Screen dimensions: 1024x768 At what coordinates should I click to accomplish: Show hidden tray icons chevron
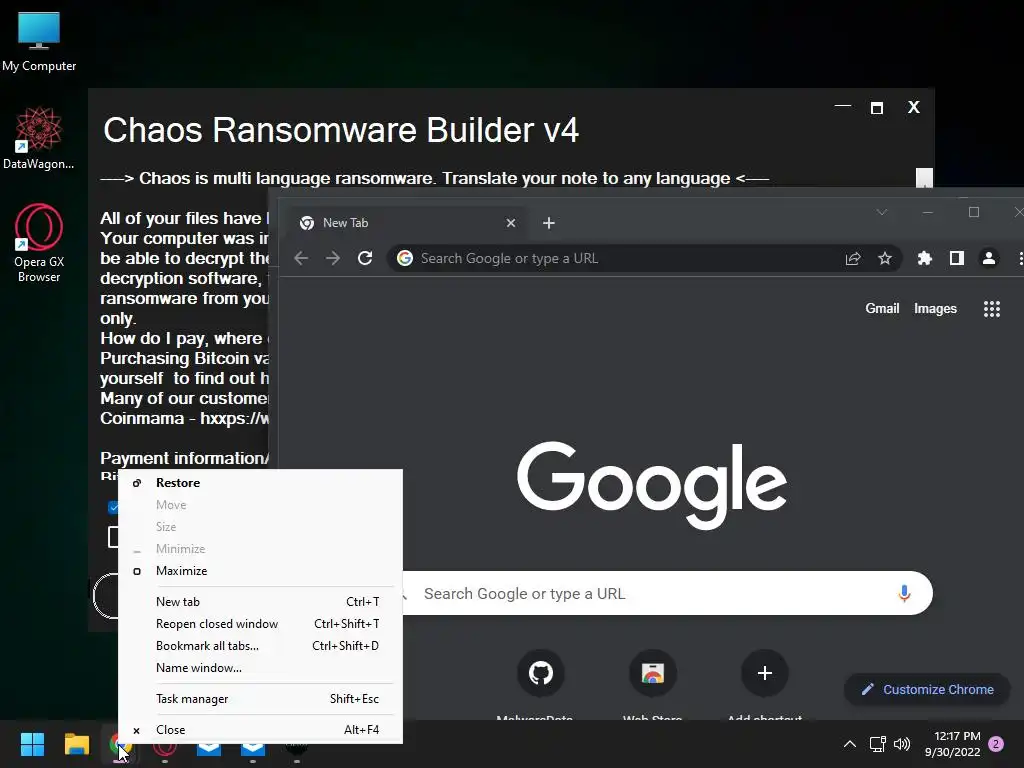click(850, 744)
